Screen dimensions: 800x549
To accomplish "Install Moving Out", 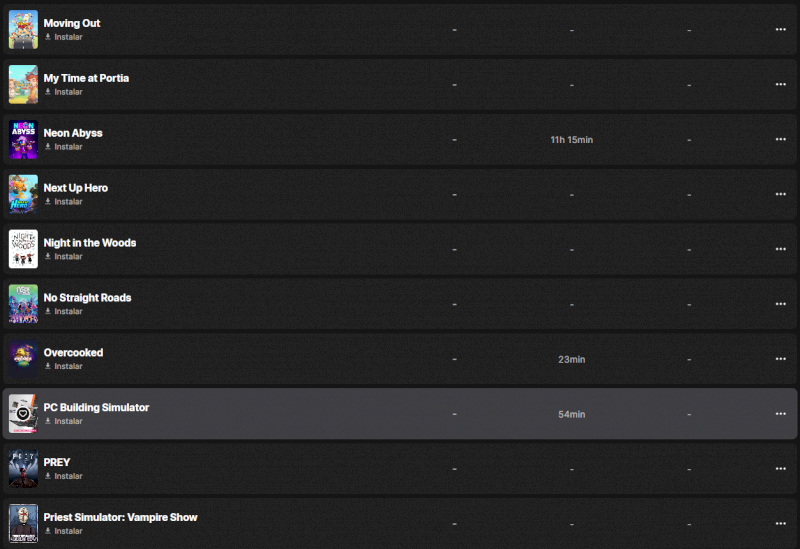I will (x=64, y=37).
